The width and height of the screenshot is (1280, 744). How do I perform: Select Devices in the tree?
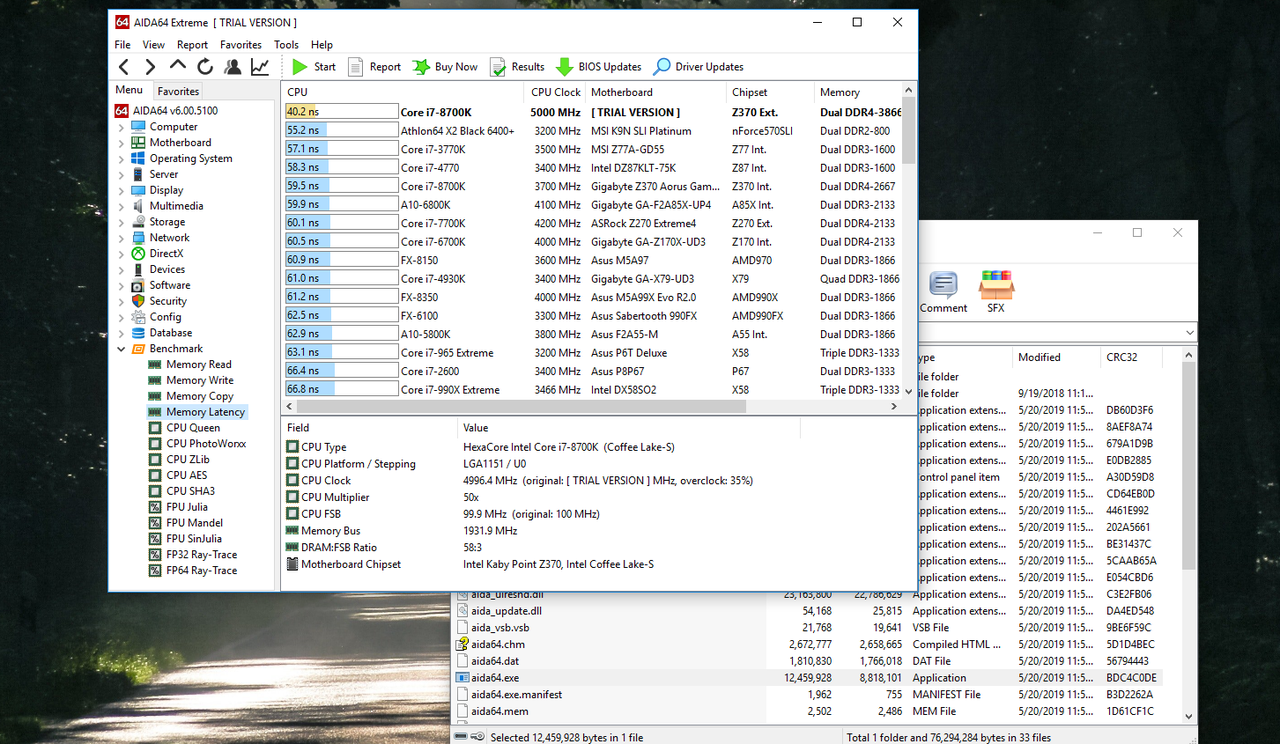click(167, 269)
